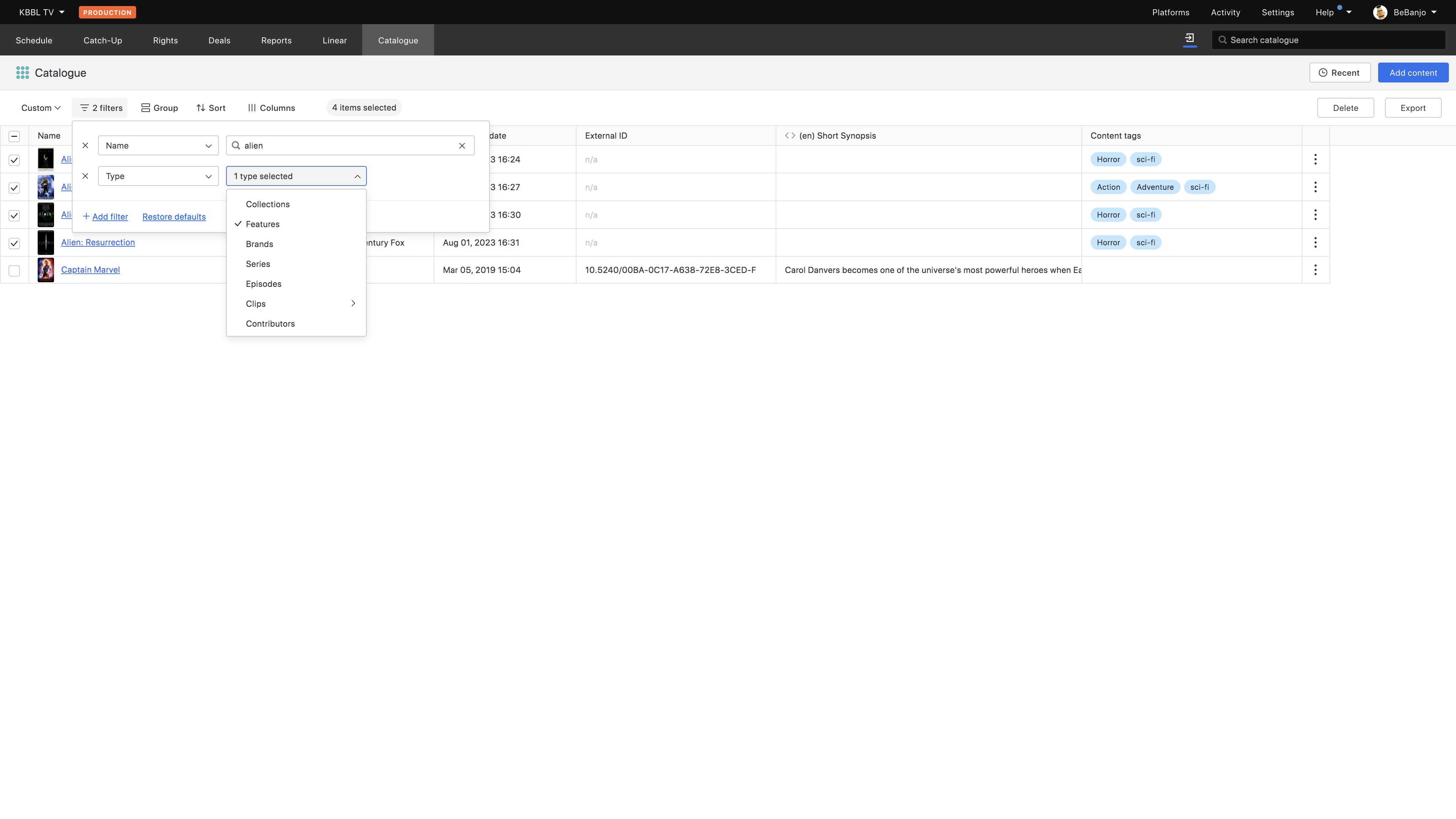
Task: Open the row menu for Alien: Resurrection
Action: tap(1315, 242)
